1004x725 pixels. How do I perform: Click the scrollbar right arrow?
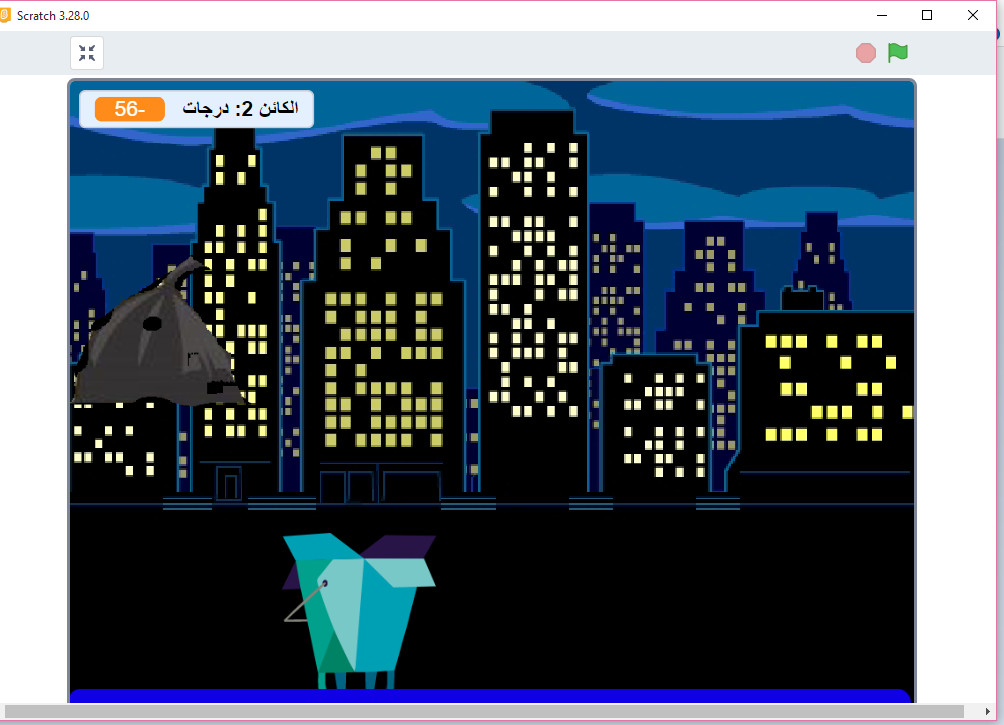coord(987,712)
